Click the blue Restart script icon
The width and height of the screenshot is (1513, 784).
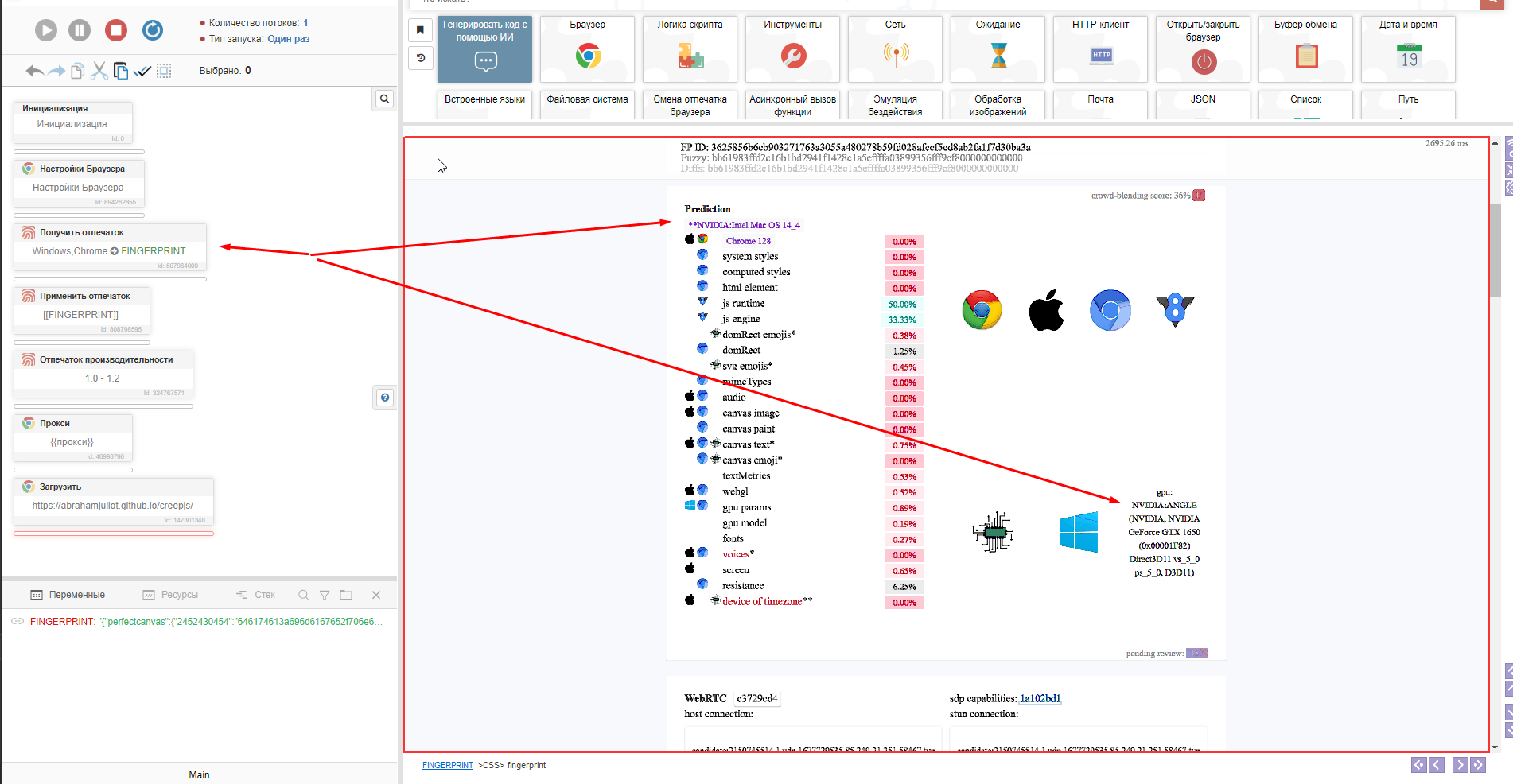tap(153, 30)
